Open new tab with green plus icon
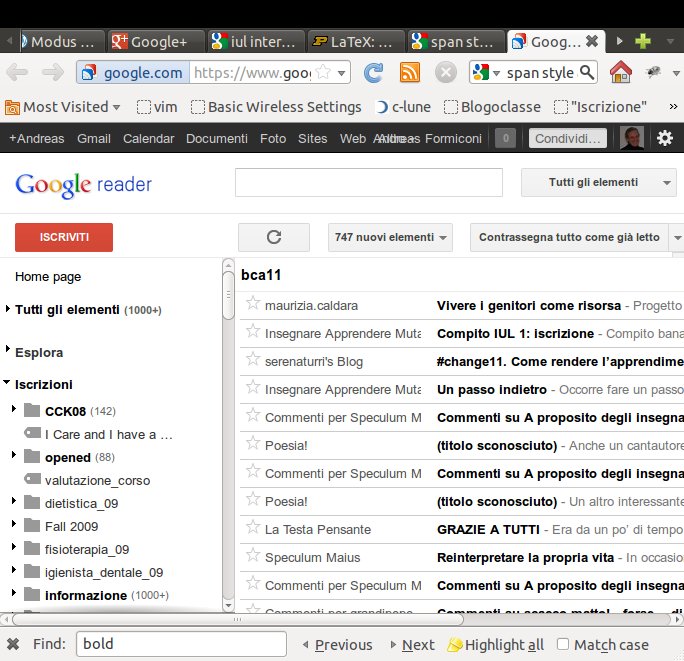Image resolution: width=684 pixels, height=661 pixels. (643, 41)
